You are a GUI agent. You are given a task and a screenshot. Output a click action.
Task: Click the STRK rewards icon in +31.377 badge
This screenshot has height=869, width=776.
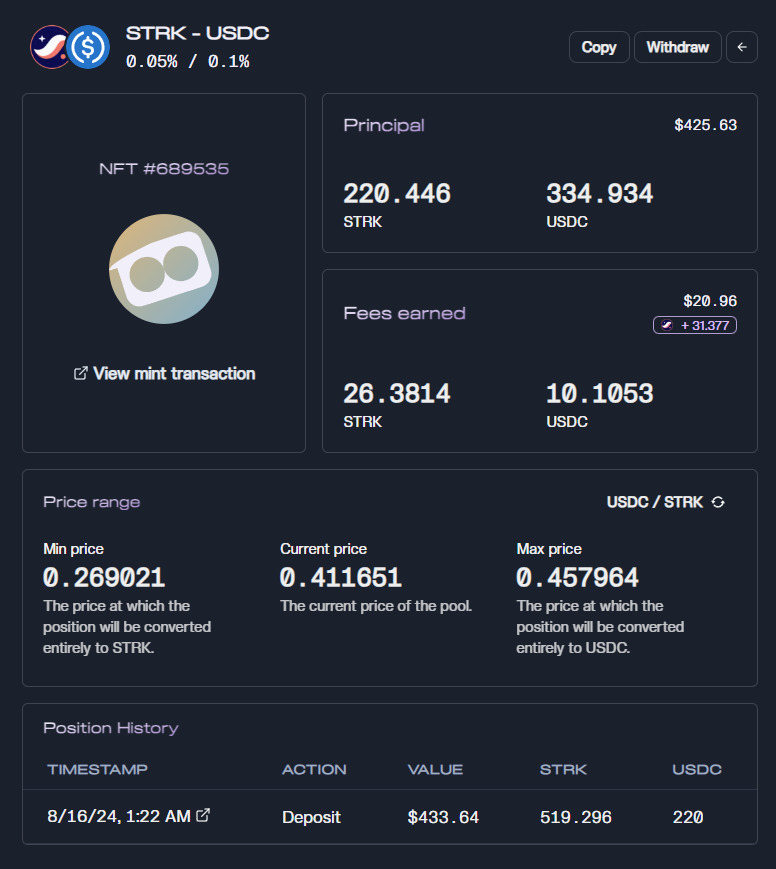pos(667,325)
